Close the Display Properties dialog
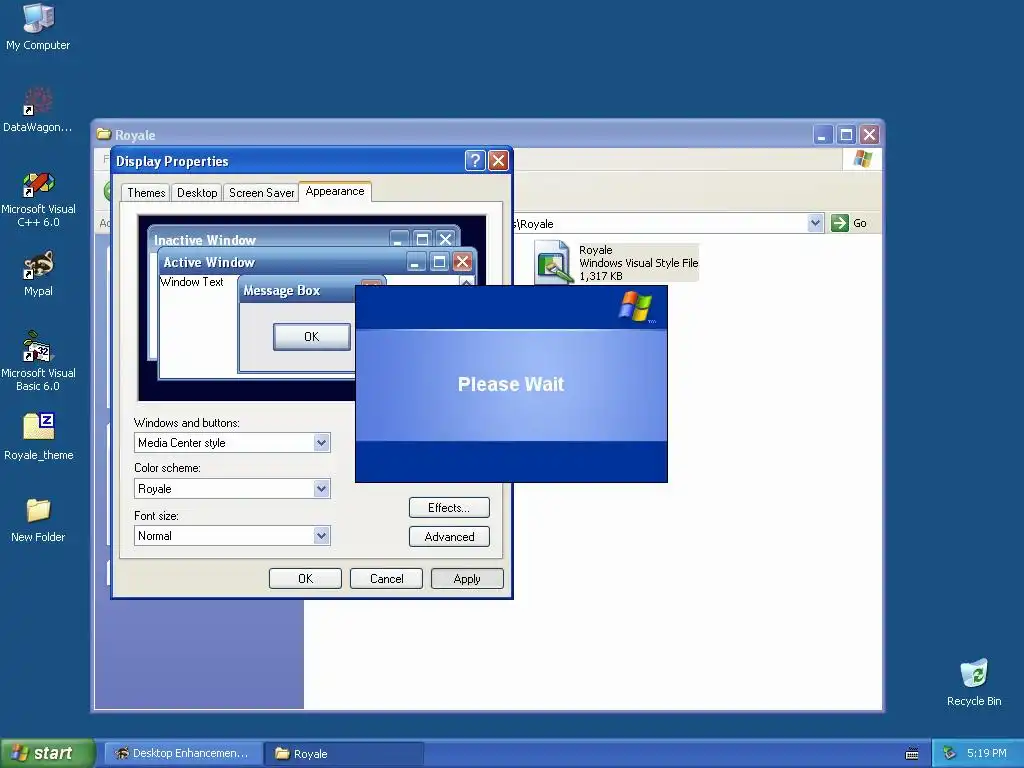Image resolution: width=1024 pixels, height=768 pixels. pyautogui.click(x=498, y=161)
